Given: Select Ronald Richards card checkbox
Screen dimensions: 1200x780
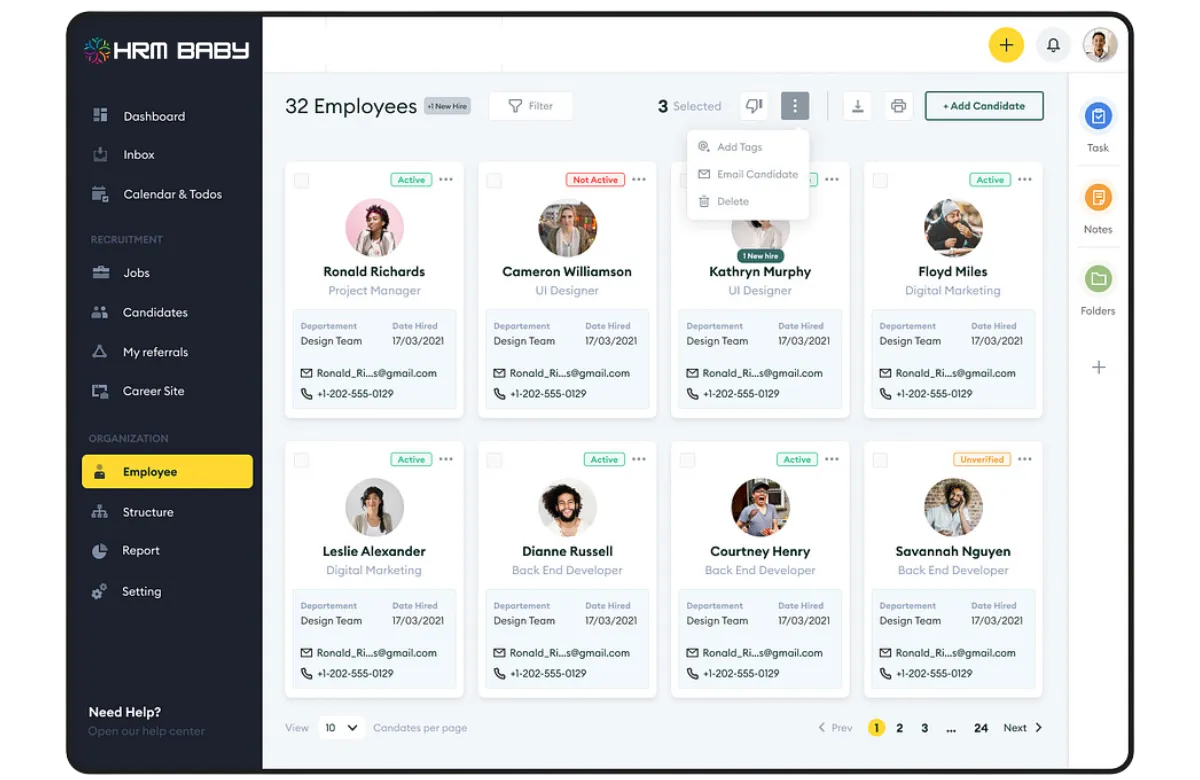Looking at the screenshot, I should pyautogui.click(x=301, y=181).
